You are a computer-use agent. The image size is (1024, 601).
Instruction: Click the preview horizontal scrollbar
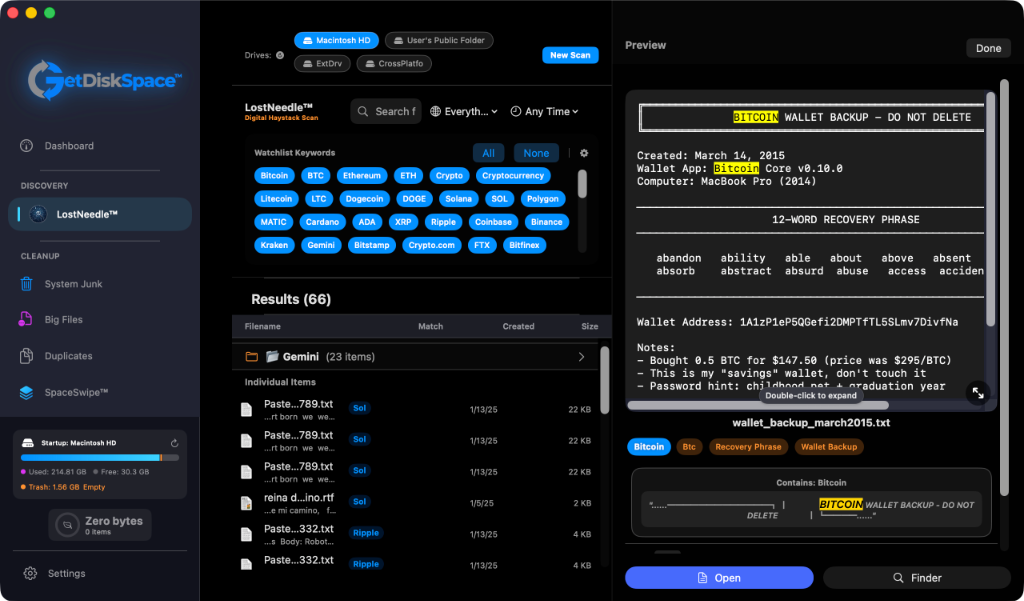[x=758, y=405]
